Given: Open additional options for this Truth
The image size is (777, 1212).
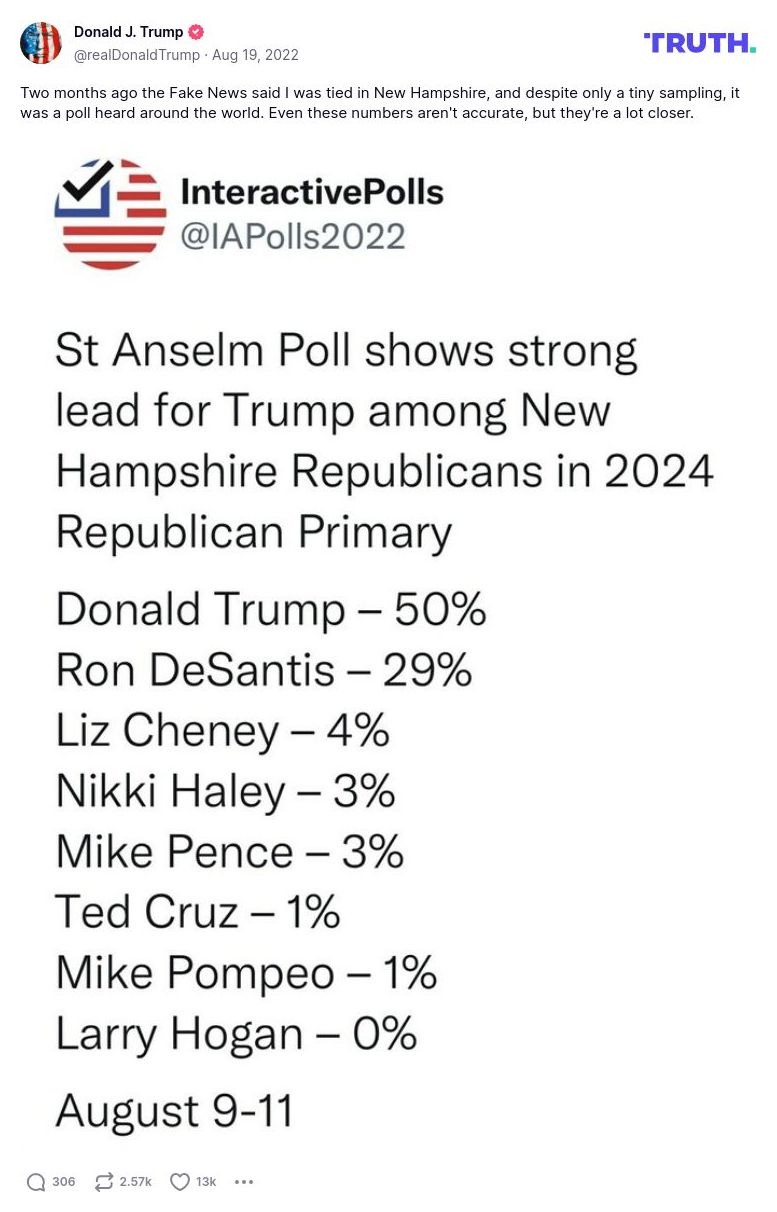Looking at the screenshot, I should tap(244, 1181).
